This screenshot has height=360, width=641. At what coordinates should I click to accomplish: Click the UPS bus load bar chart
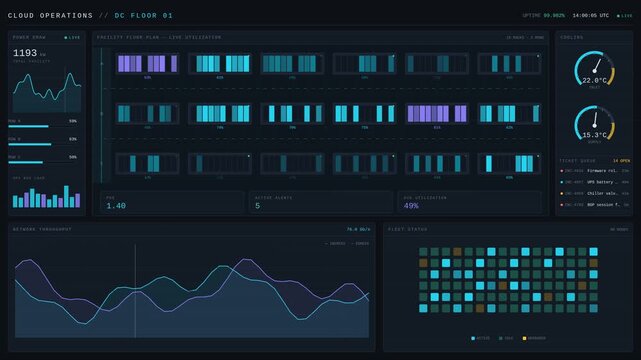[x=47, y=197]
